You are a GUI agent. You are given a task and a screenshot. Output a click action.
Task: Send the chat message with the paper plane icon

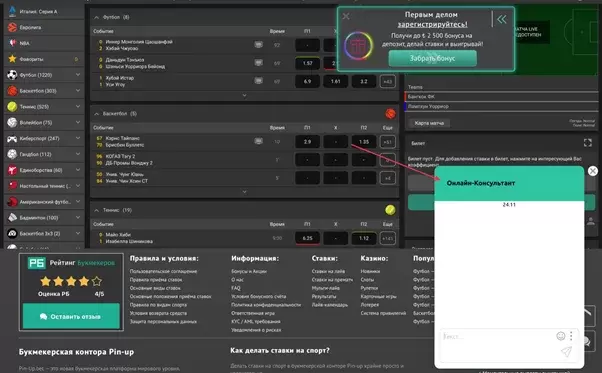[566, 351]
